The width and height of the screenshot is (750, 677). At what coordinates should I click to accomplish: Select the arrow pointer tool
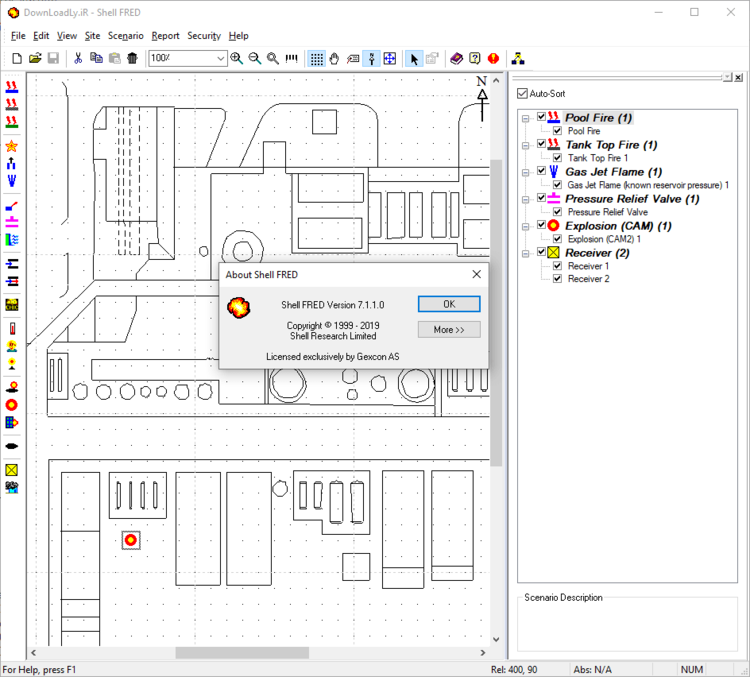point(414,59)
